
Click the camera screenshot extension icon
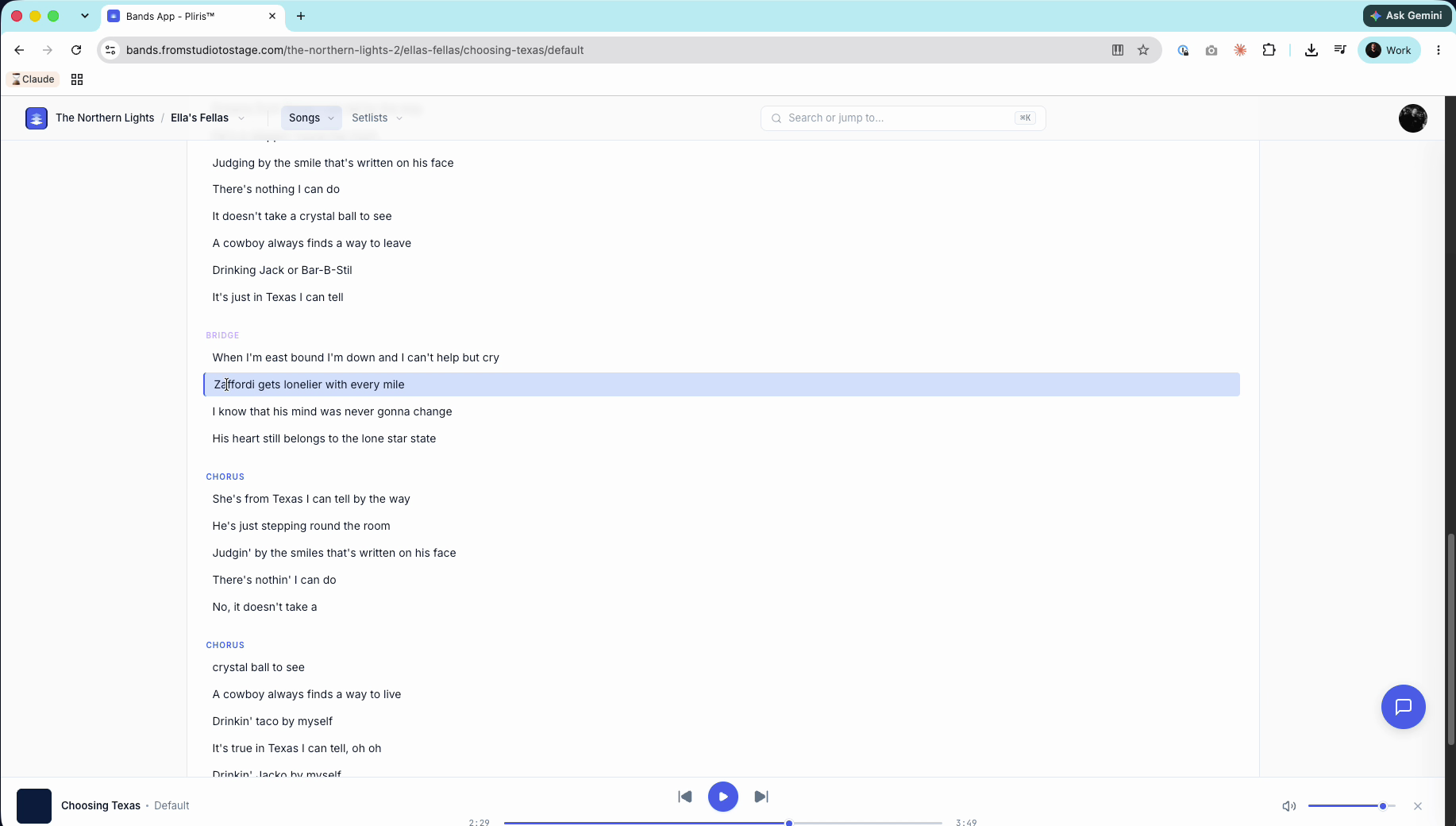(x=1211, y=50)
